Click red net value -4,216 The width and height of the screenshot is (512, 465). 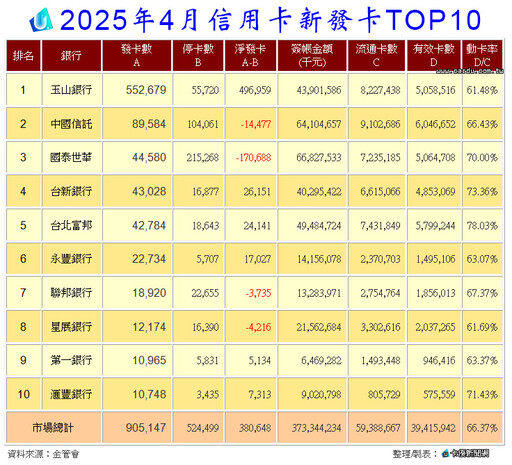tap(258, 327)
